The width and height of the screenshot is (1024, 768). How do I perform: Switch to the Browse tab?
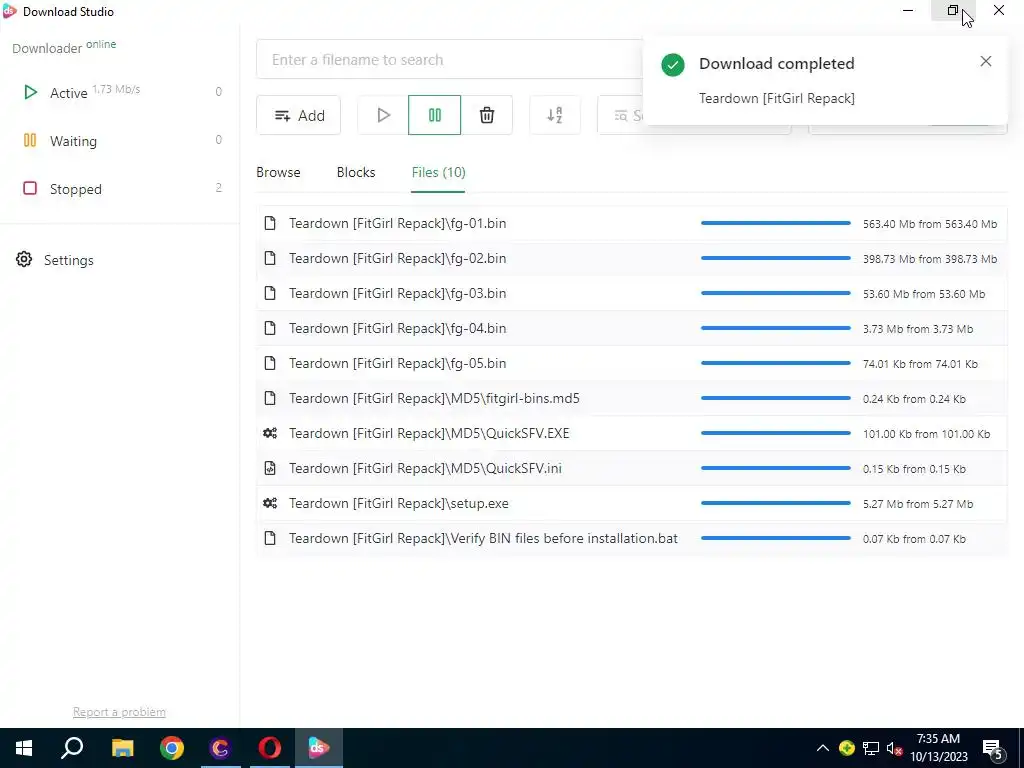[x=278, y=172]
